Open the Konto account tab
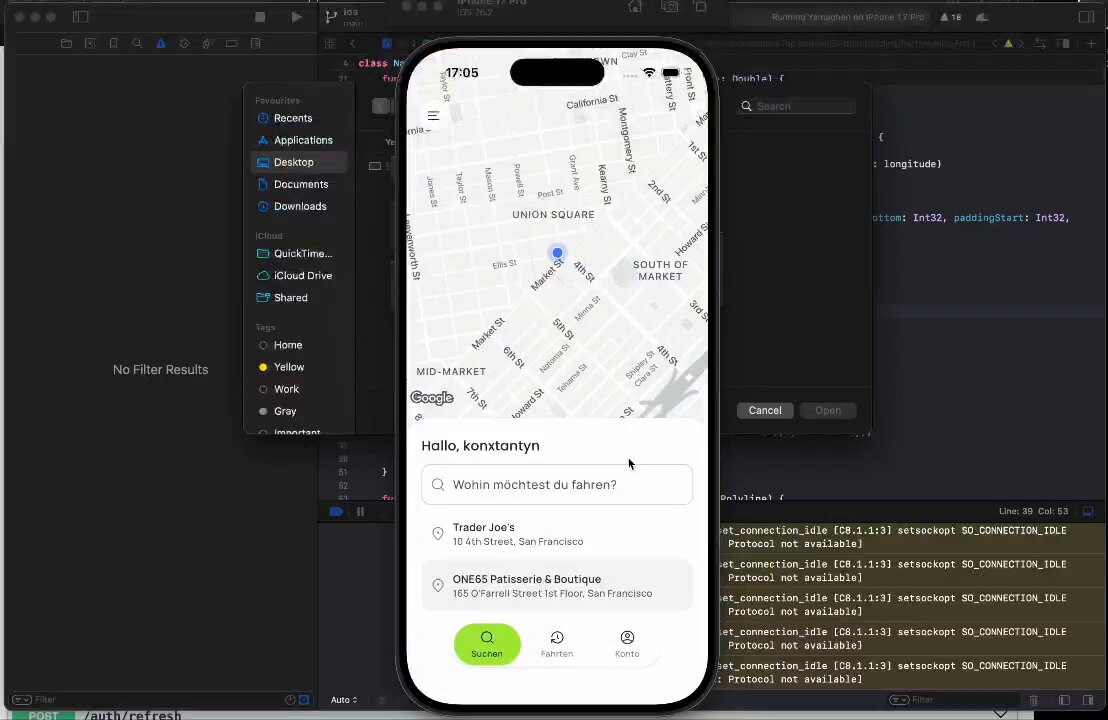 627,644
